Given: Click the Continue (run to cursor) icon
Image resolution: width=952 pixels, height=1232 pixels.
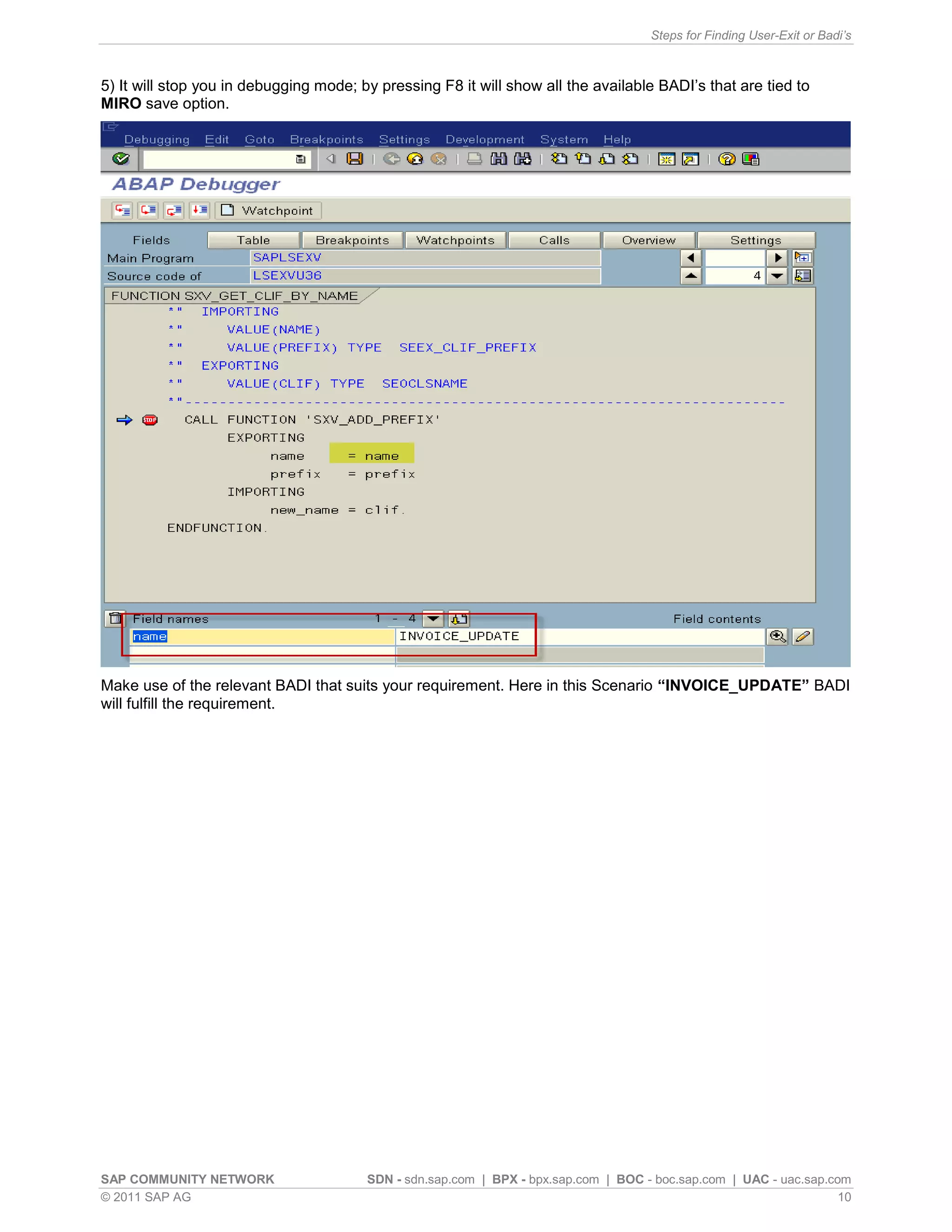Looking at the screenshot, I should point(199,211).
